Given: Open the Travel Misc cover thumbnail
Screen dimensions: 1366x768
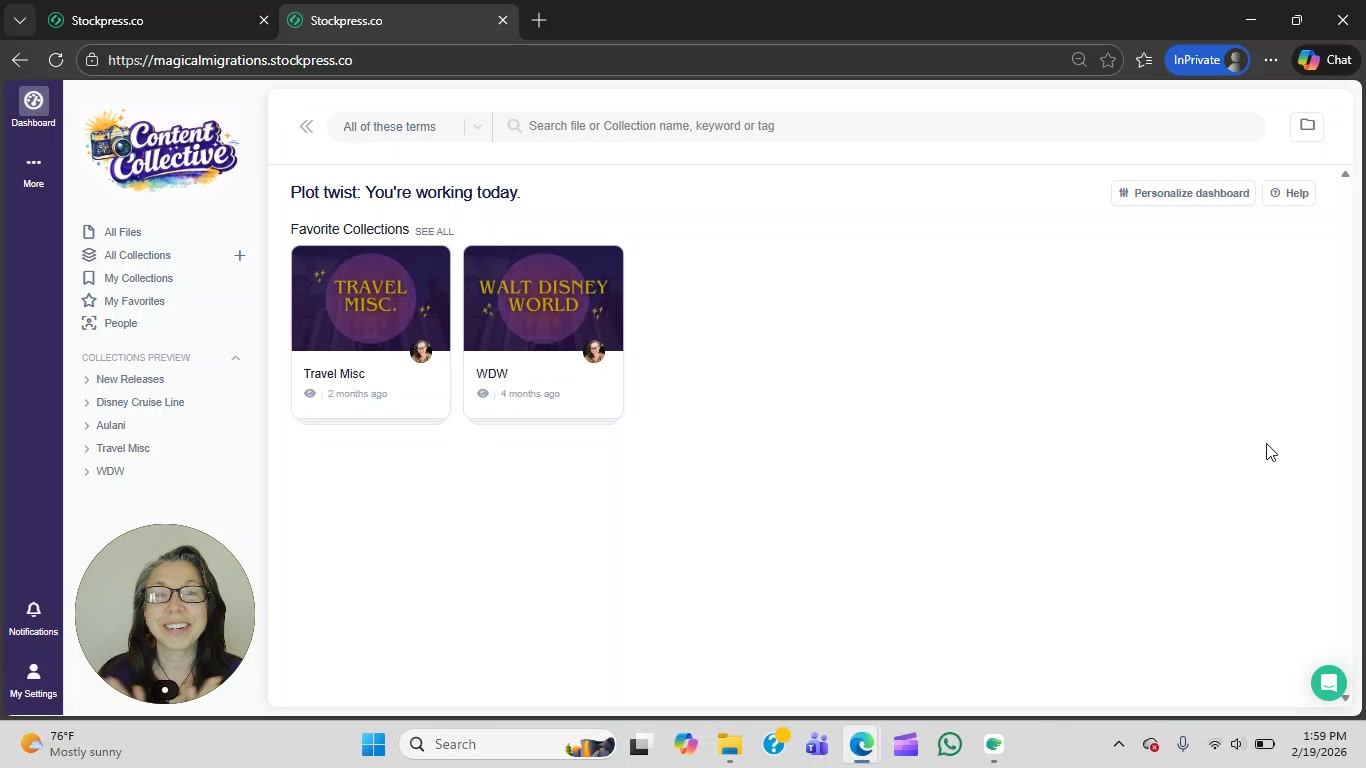Looking at the screenshot, I should tap(371, 298).
